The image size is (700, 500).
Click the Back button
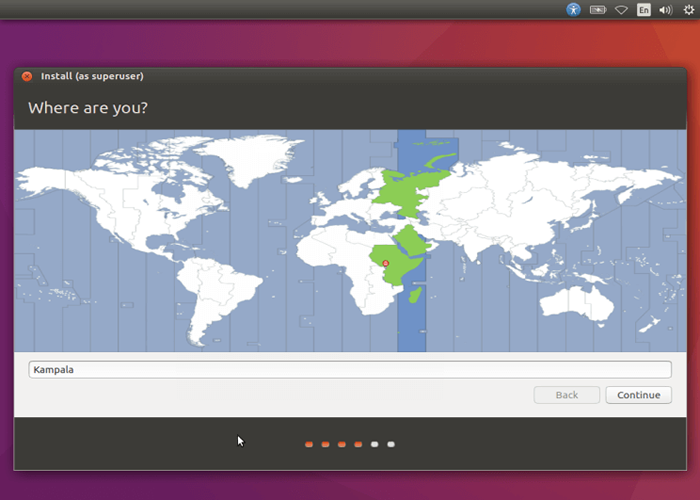[567, 395]
